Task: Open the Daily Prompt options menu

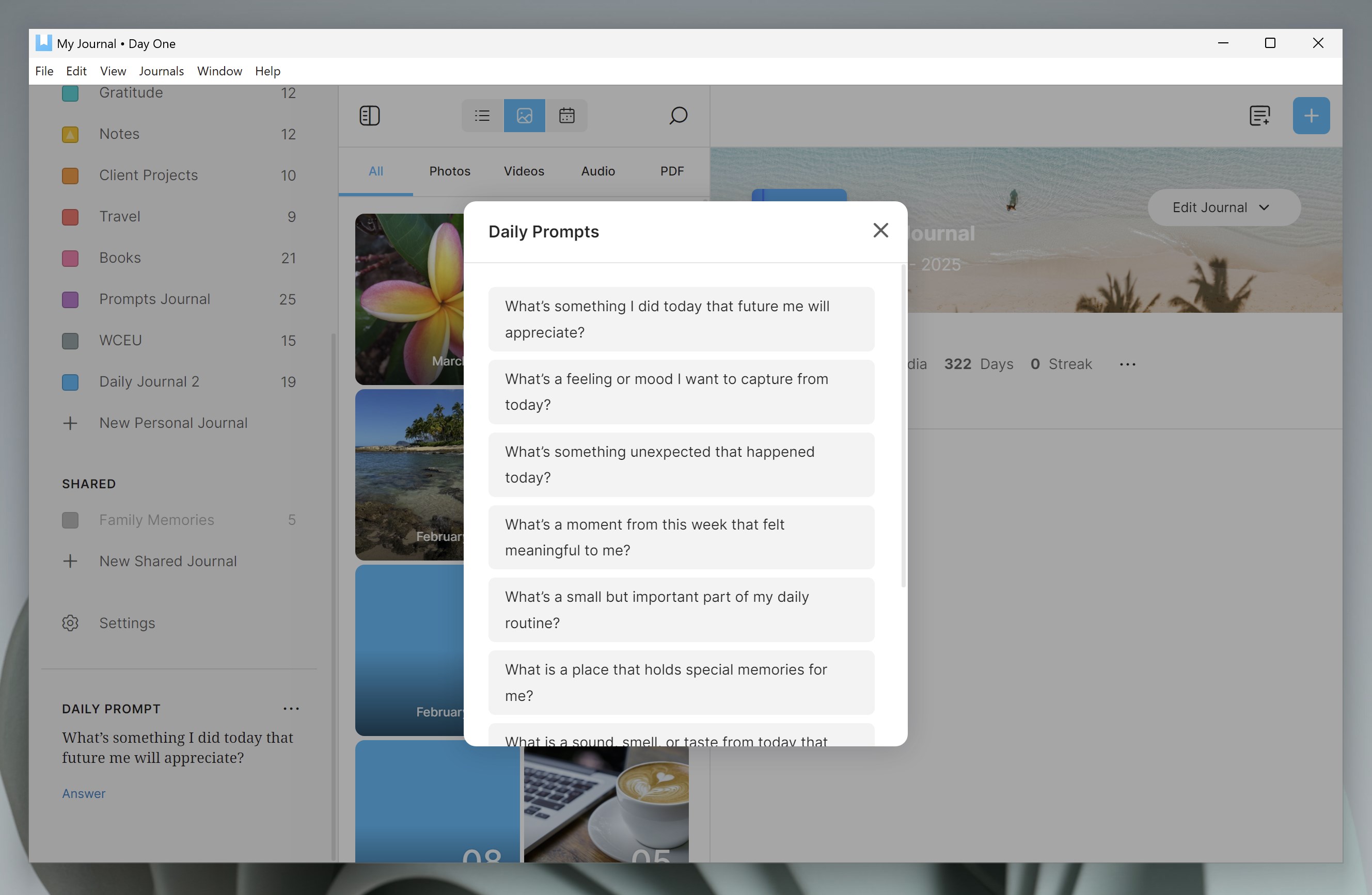Action: (x=291, y=708)
